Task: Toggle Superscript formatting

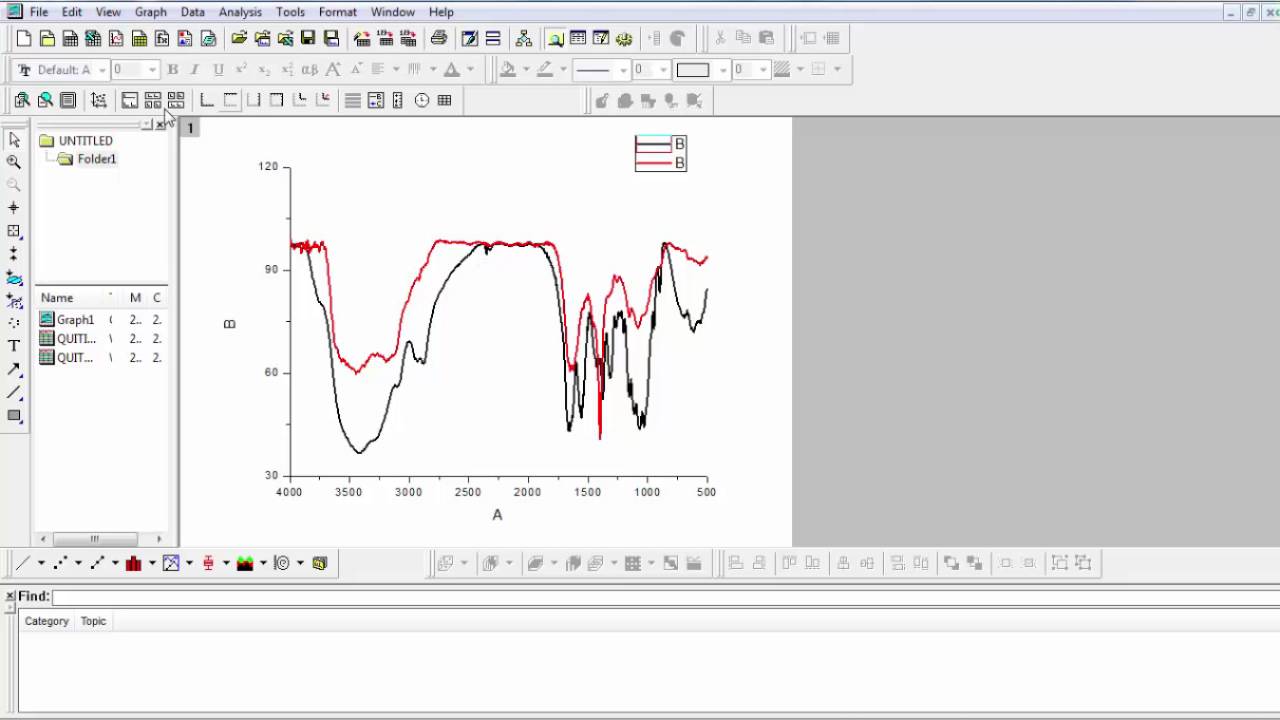Action: tap(241, 70)
